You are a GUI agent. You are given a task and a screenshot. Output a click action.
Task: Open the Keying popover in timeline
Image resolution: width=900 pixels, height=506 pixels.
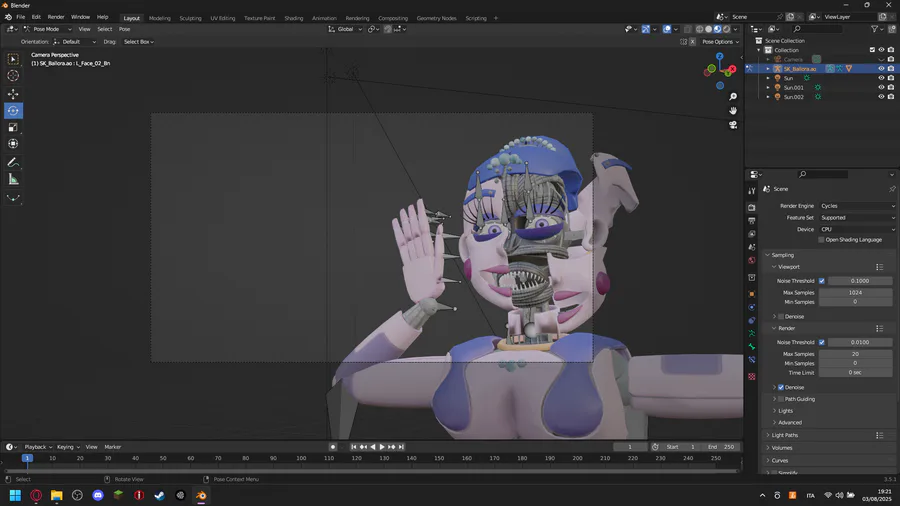tap(67, 447)
